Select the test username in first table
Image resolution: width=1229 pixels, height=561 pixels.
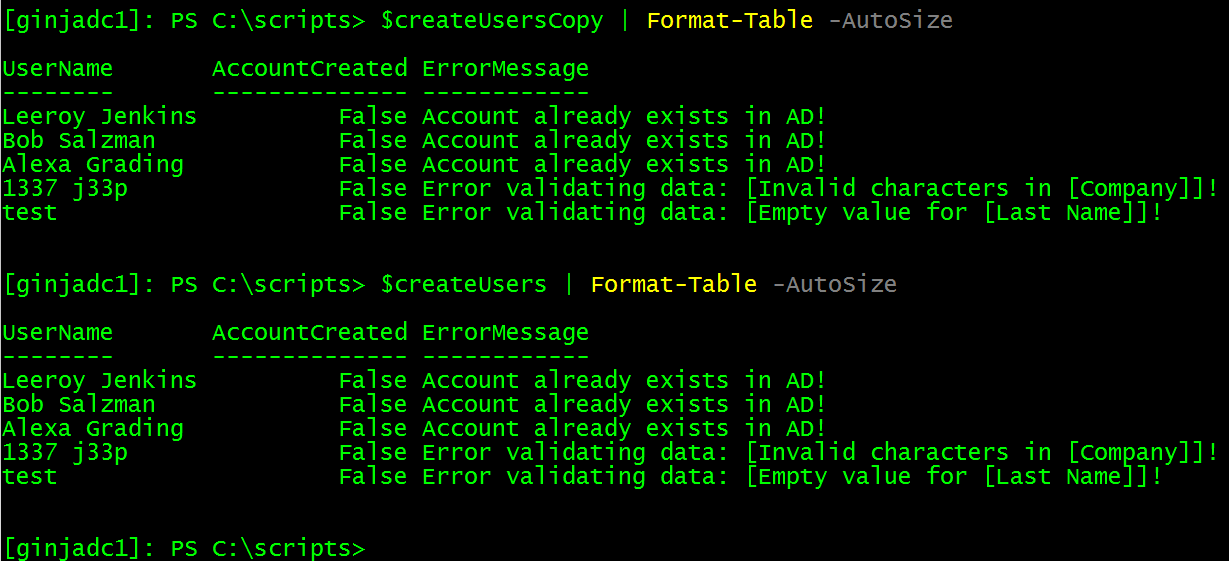tap(29, 213)
